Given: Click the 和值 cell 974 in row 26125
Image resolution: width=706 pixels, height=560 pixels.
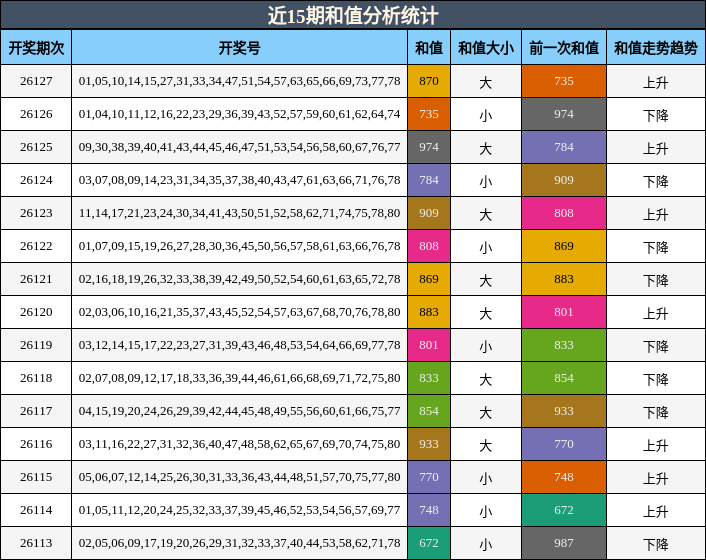Looking at the screenshot, I should (429, 147).
